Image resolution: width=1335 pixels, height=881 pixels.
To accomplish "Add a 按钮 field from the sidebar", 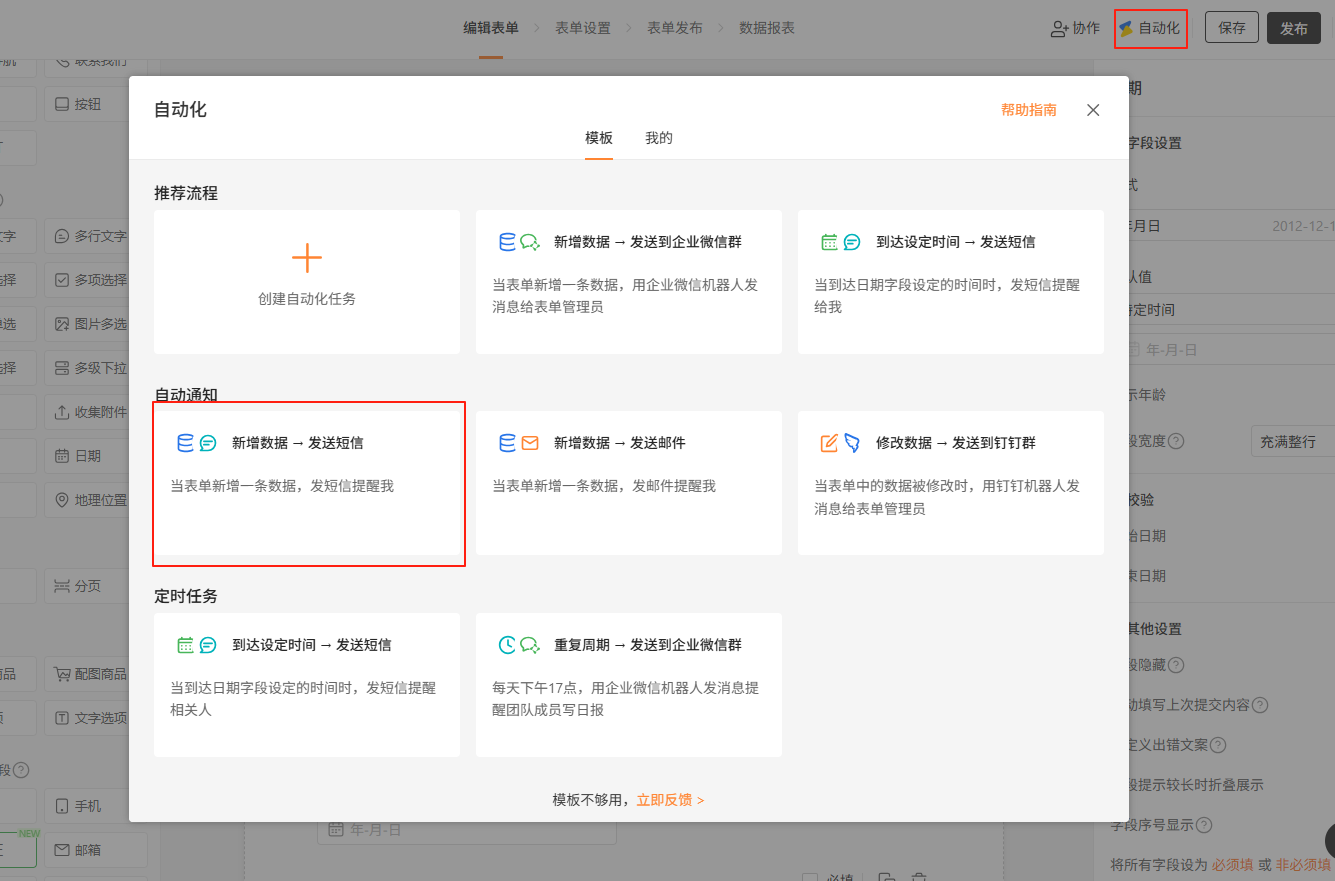I will 88,104.
